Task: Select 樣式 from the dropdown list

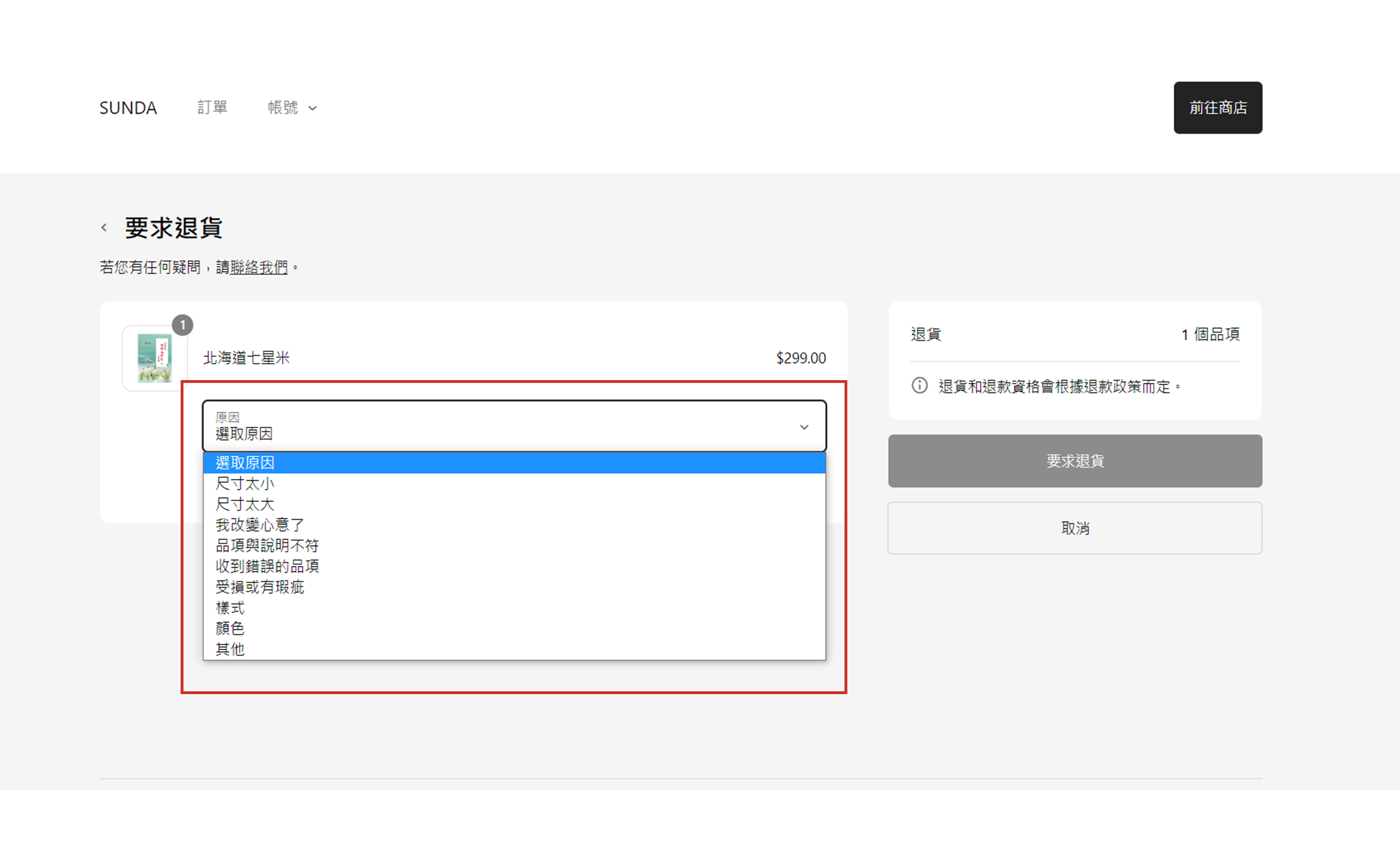Action: (230, 608)
